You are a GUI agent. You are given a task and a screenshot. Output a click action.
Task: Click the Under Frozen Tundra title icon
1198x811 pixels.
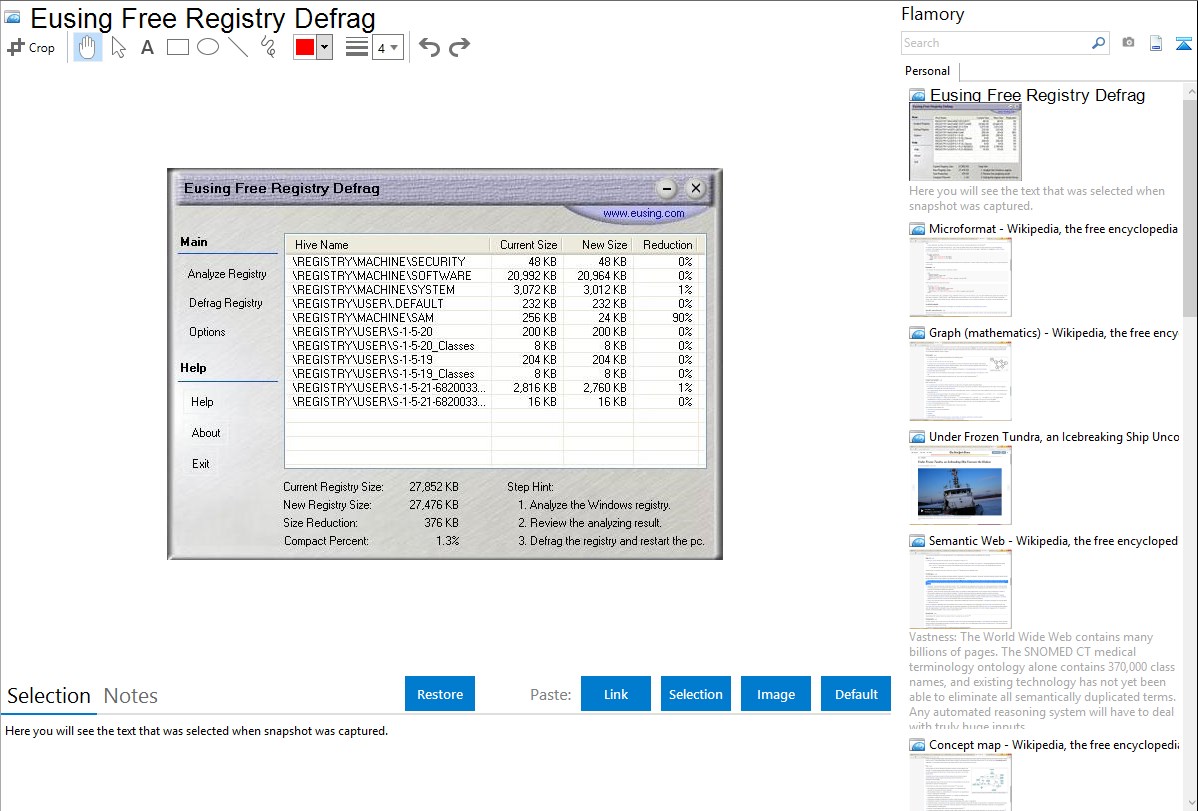point(917,437)
